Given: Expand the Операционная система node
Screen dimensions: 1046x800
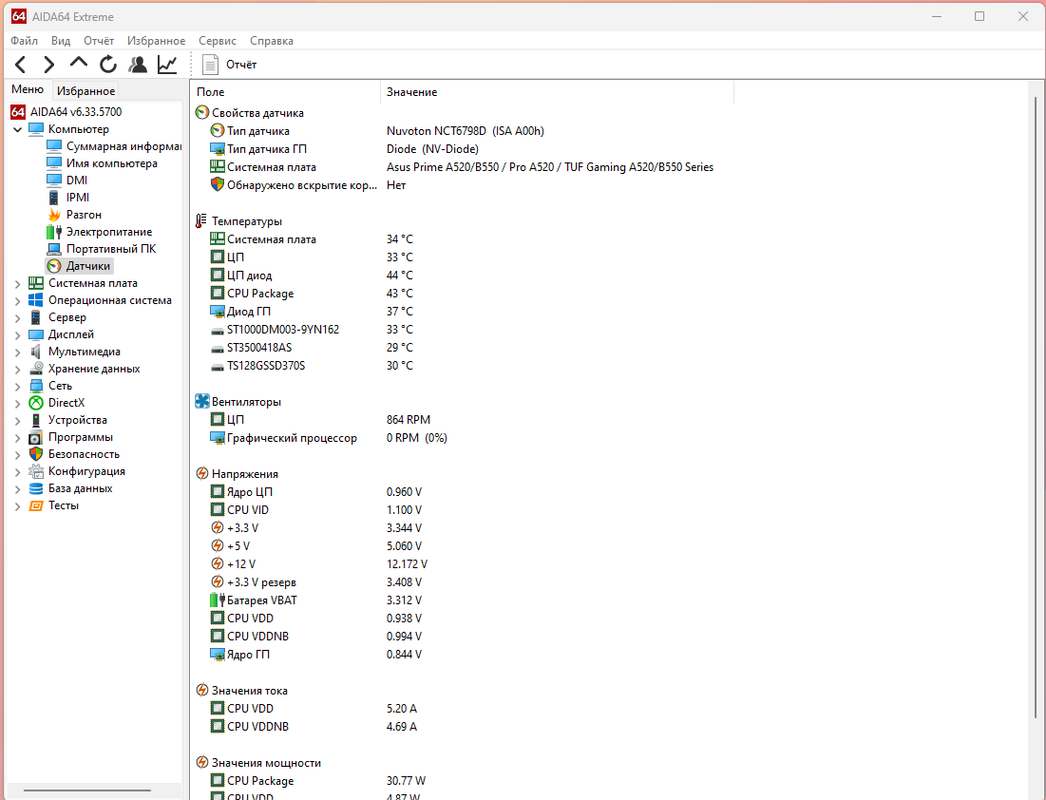Looking at the screenshot, I should (x=17, y=301).
